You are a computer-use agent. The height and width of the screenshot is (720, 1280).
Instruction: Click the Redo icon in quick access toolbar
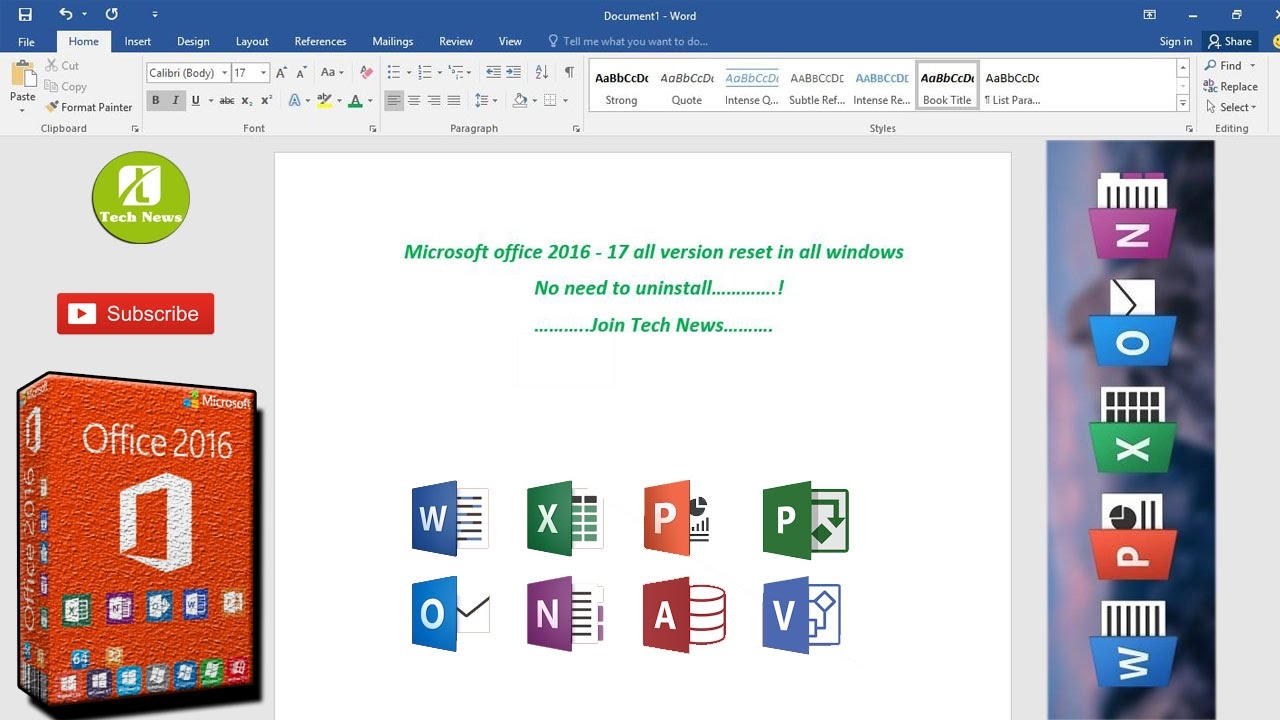[111, 14]
